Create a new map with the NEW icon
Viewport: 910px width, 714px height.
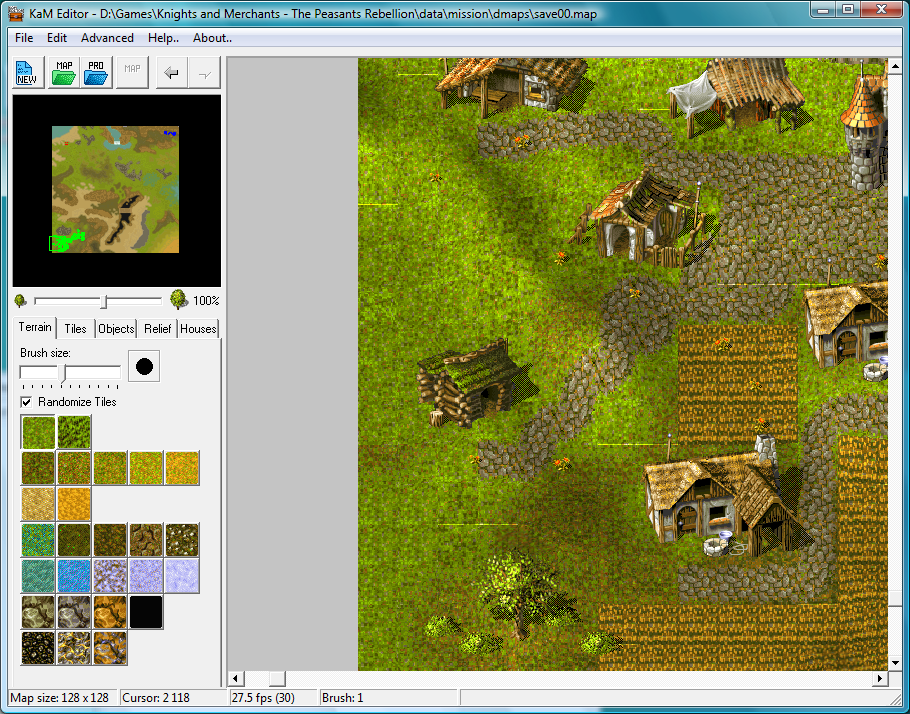click(28, 73)
